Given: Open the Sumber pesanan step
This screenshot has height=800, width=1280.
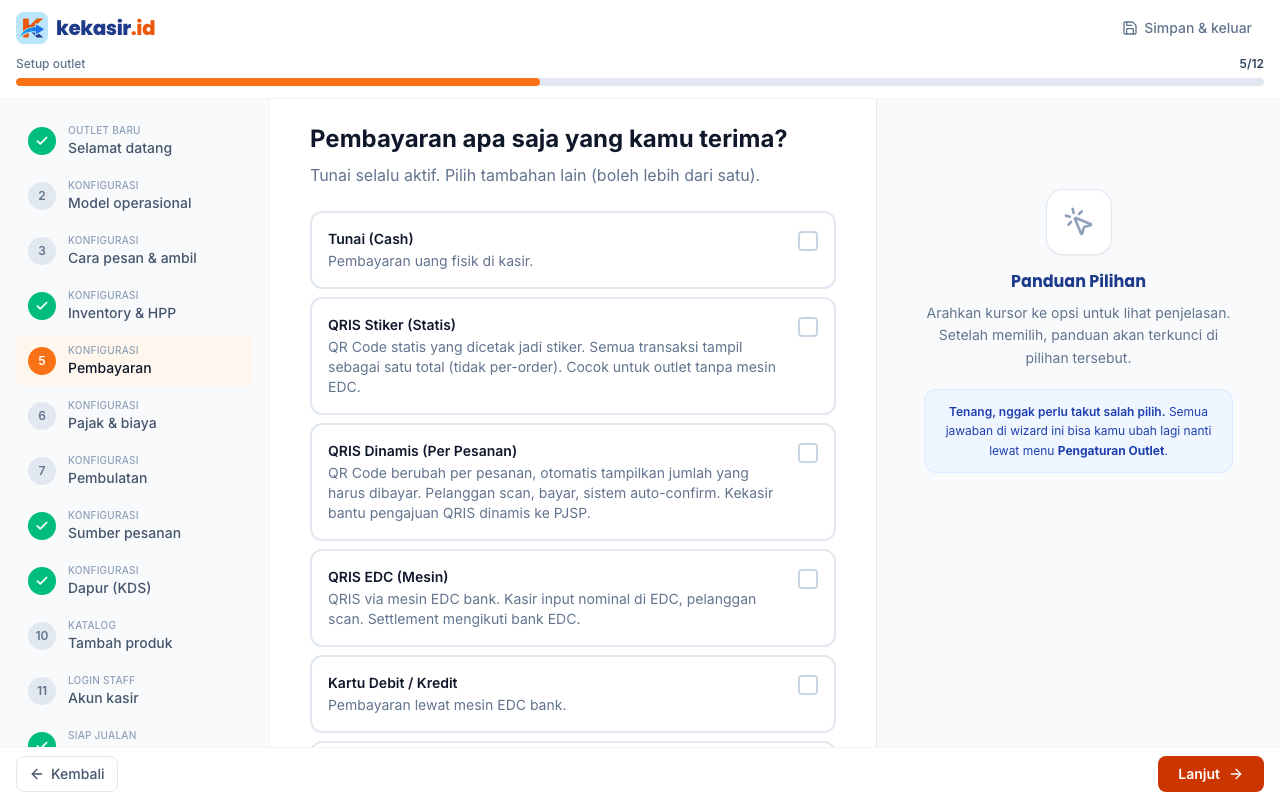Looking at the screenshot, I should (134, 526).
